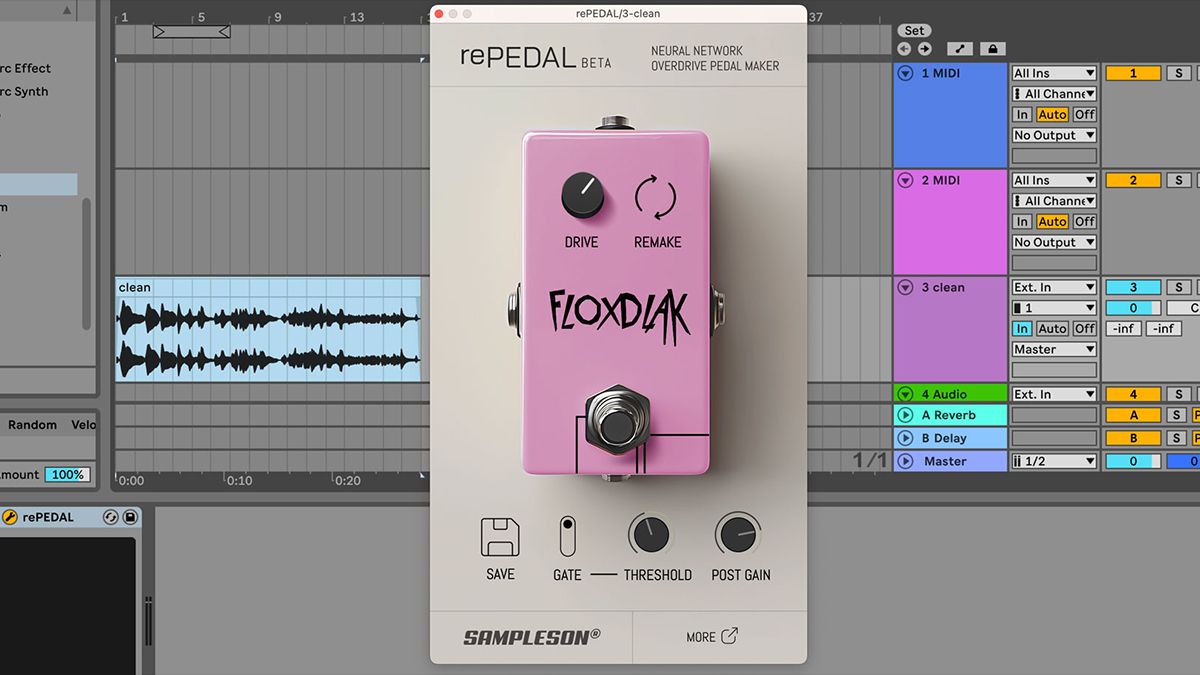Open track 1 All Ins input dropdown
Viewport: 1200px width, 675px height.
(1054, 73)
